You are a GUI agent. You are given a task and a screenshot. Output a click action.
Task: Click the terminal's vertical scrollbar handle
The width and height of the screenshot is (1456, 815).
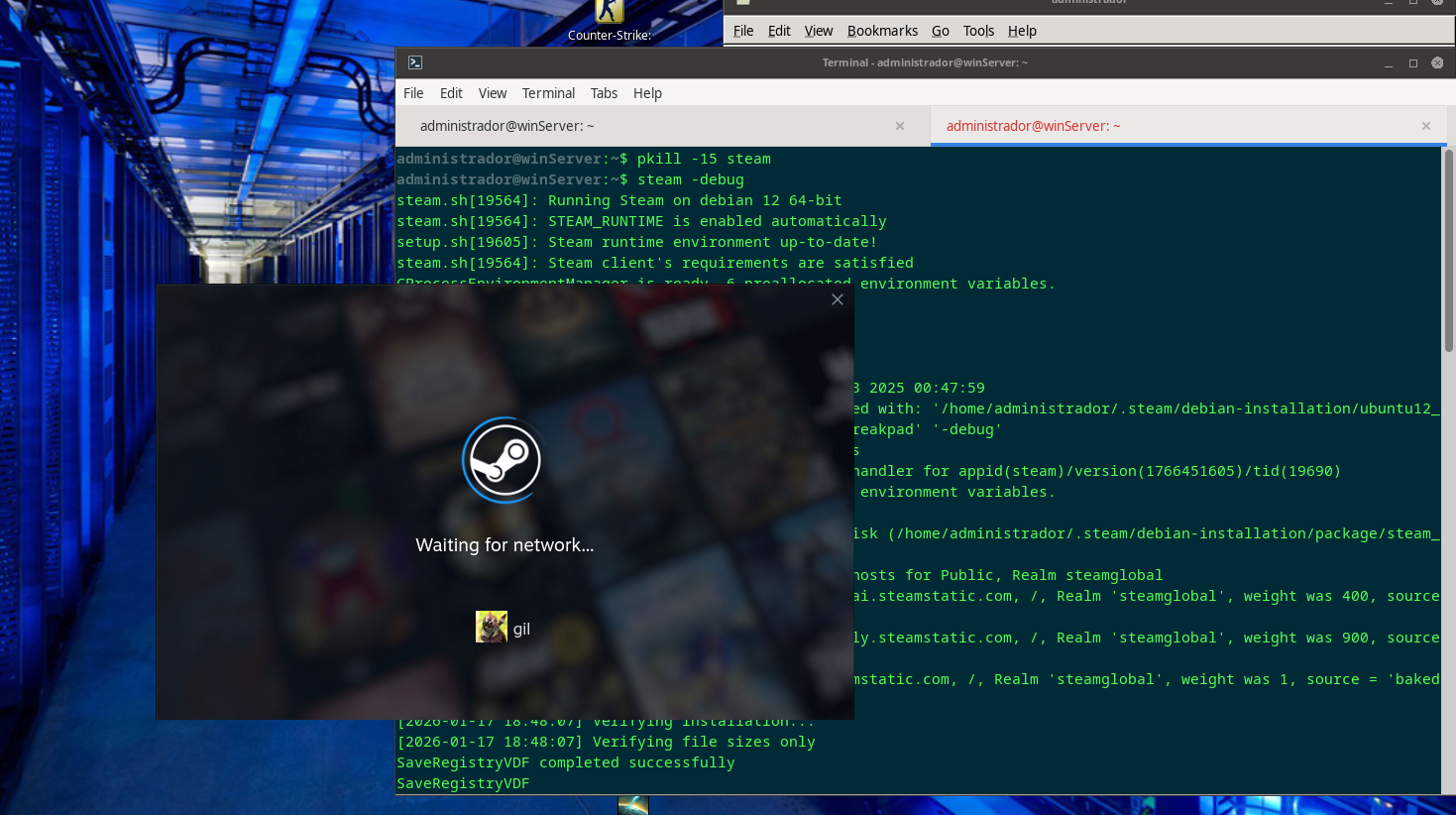(1448, 250)
